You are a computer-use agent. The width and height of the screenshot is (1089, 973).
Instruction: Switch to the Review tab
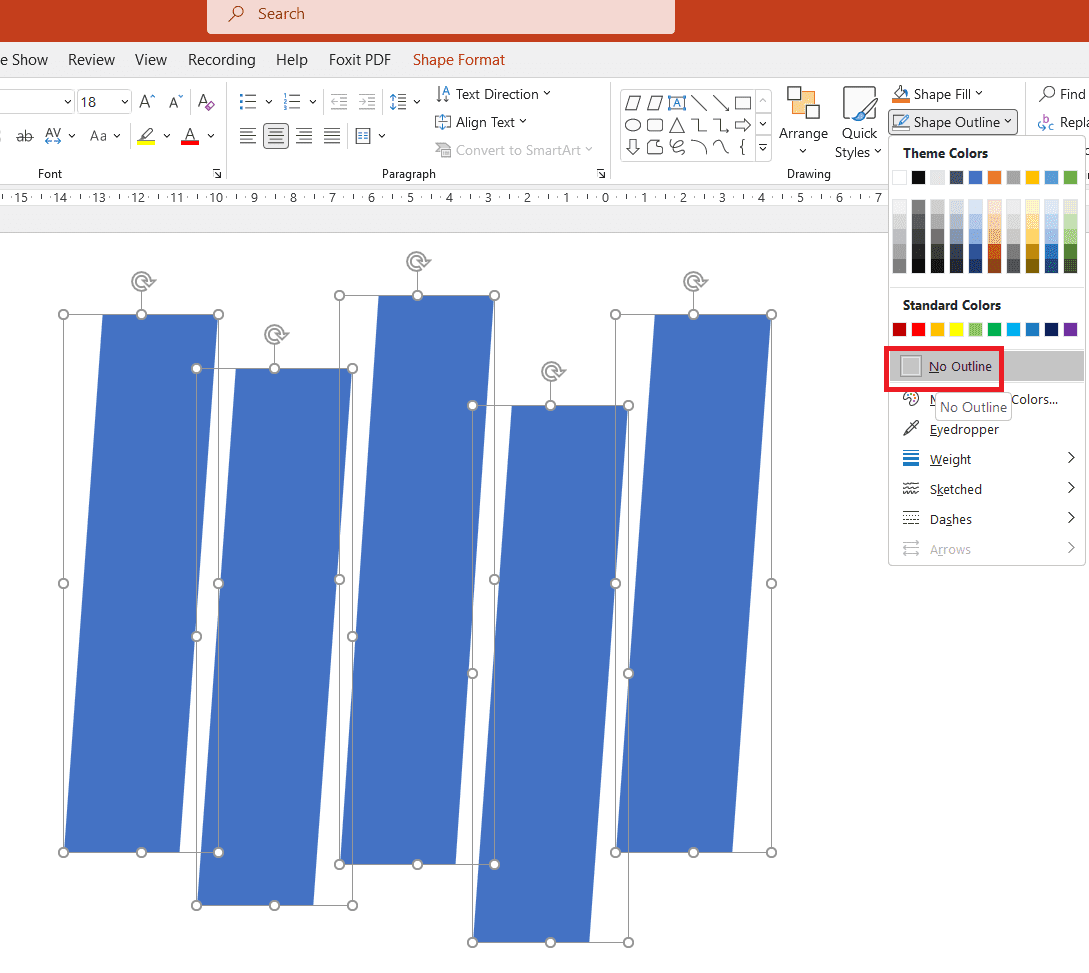91,60
